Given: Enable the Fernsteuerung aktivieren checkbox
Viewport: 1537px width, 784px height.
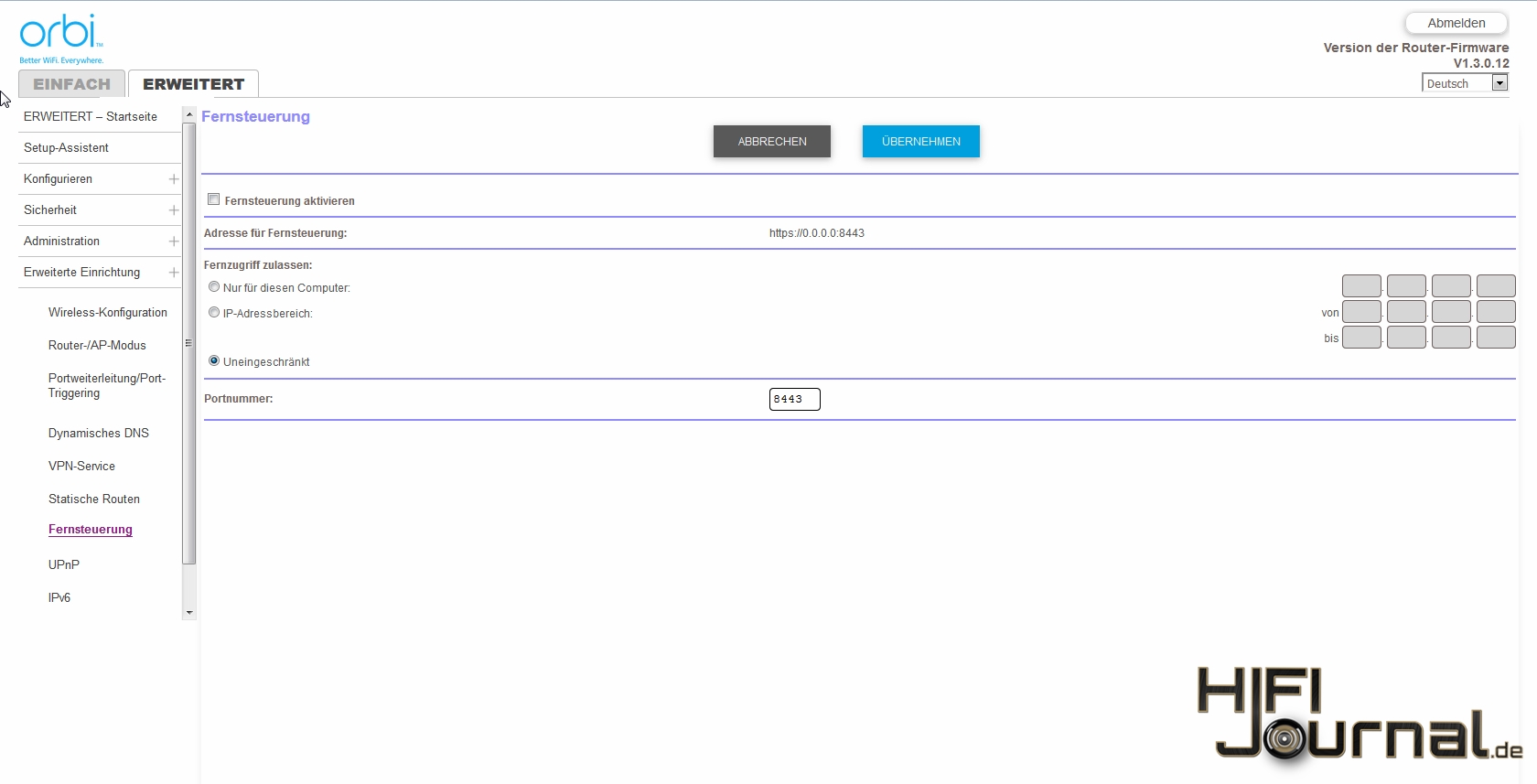Looking at the screenshot, I should click(x=214, y=199).
